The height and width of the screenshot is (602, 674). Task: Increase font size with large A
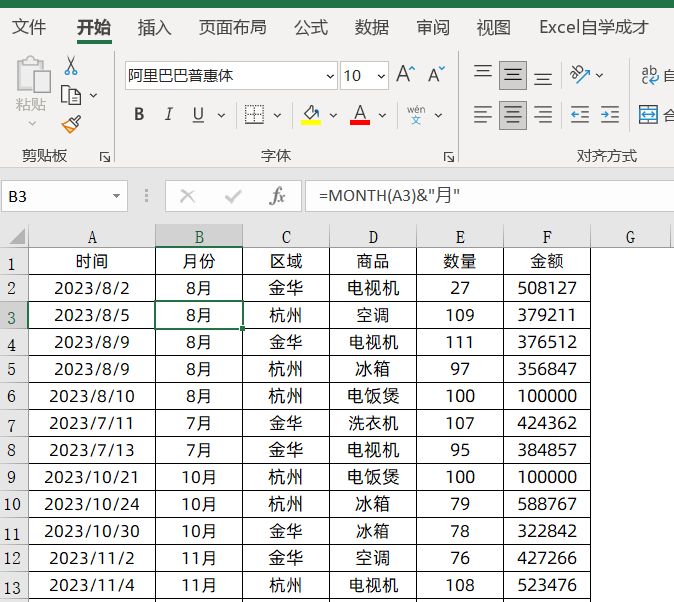[405, 74]
